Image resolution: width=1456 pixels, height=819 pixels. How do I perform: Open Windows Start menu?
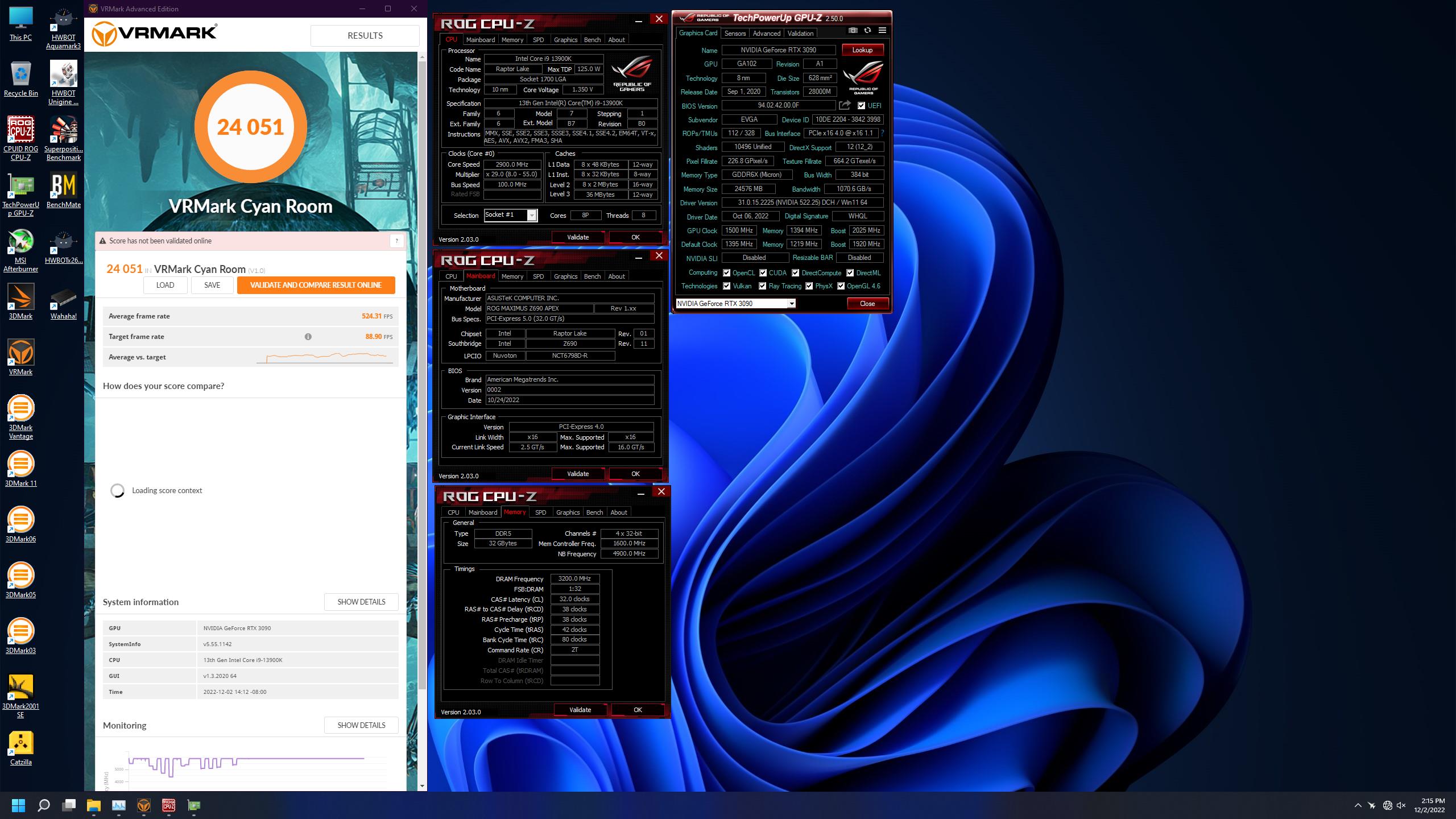pyautogui.click(x=18, y=805)
